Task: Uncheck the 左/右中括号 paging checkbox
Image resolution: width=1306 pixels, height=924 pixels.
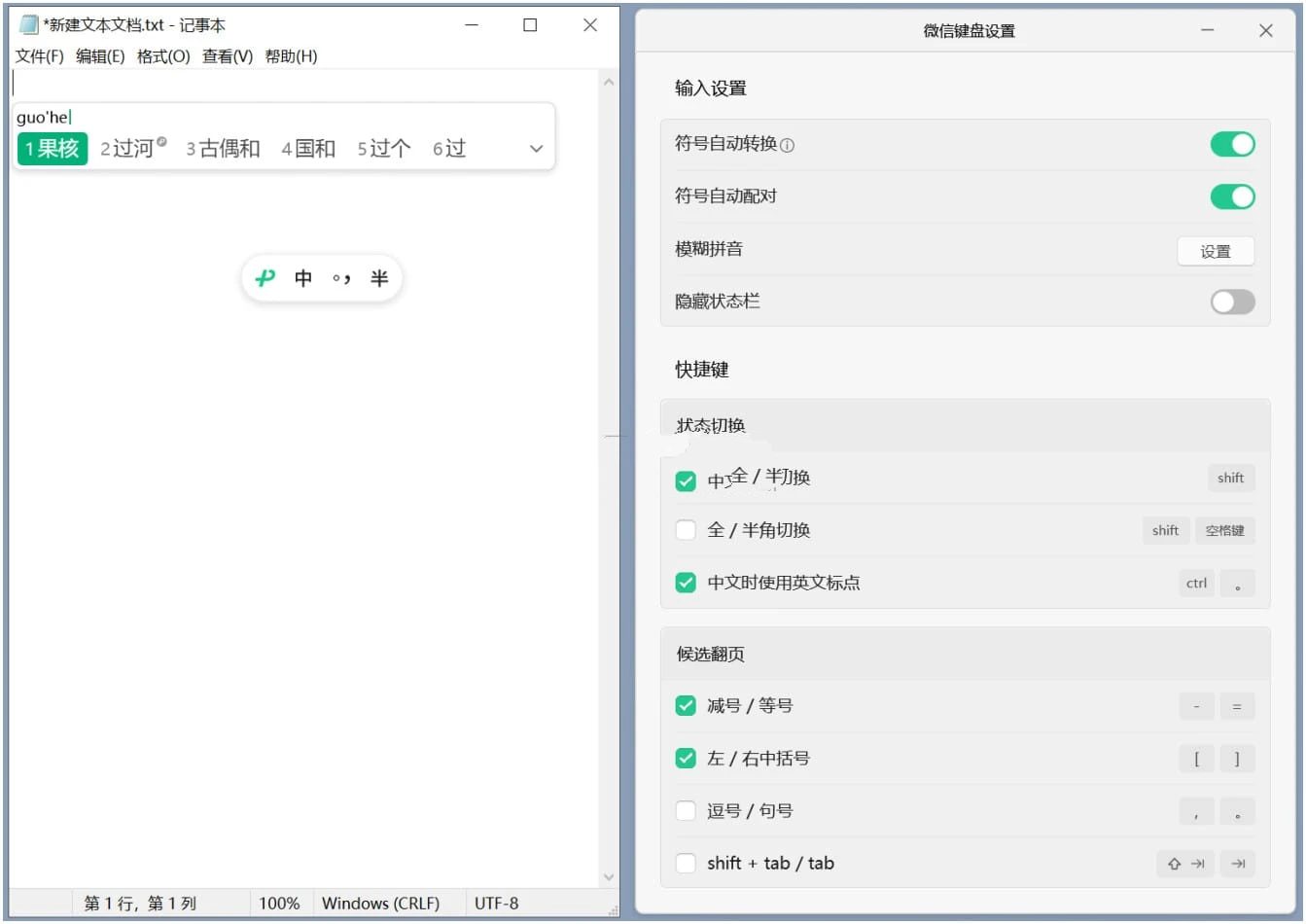Action: point(686,758)
